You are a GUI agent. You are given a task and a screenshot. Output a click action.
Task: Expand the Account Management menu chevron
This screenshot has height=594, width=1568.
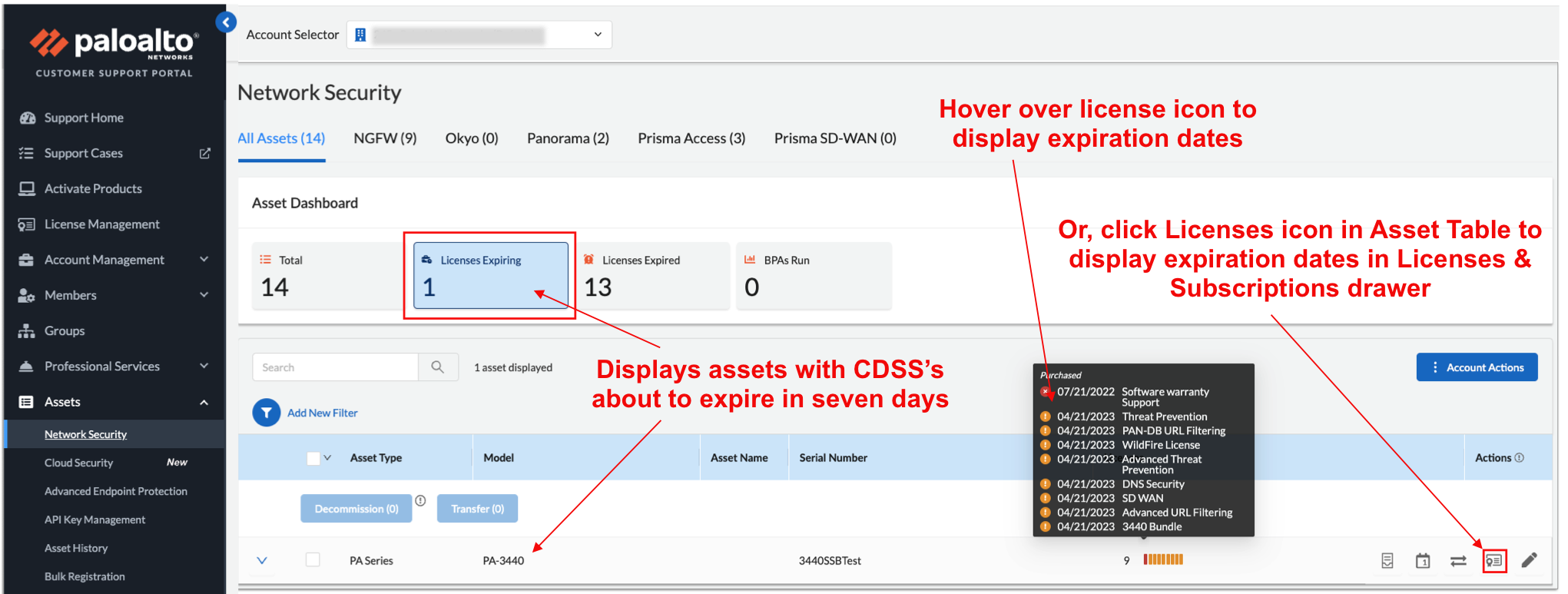tap(204, 260)
